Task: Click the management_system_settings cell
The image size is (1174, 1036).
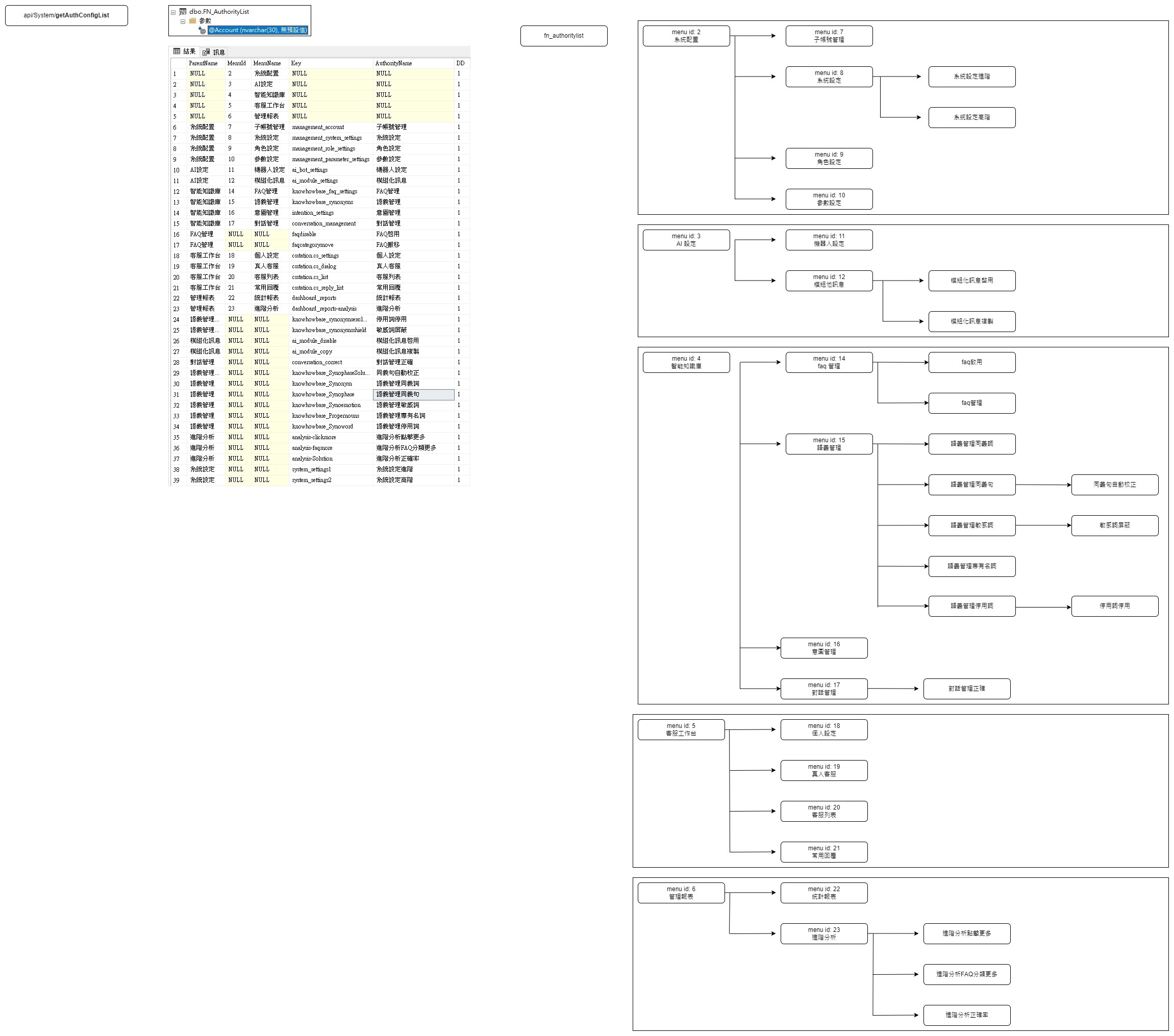Action: pyautogui.click(x=331, y=138)
